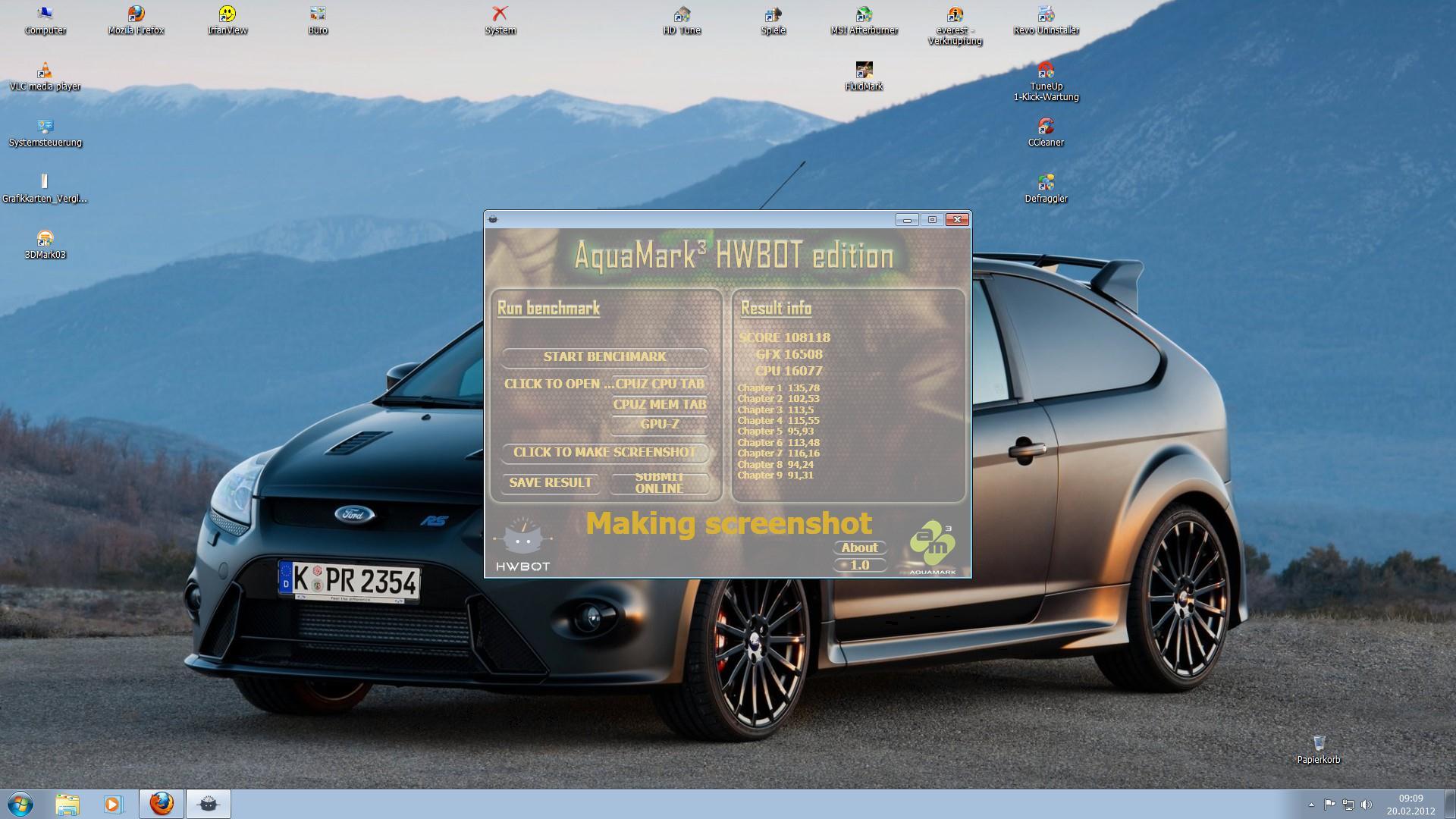Click the Result info heading

tap(776, 308)
